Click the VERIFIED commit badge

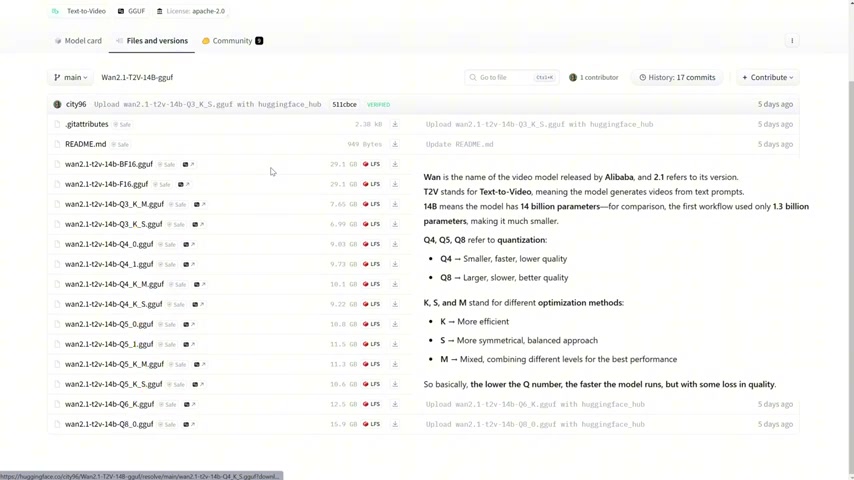378,105
